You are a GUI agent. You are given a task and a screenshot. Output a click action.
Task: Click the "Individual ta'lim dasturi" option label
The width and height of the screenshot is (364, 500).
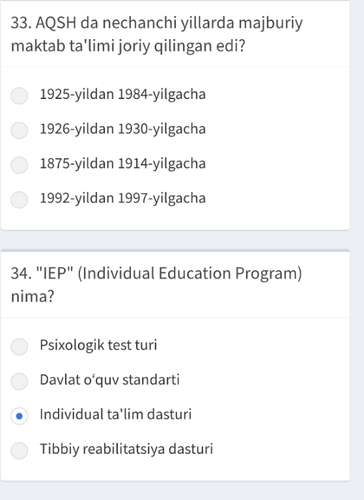(116, 414)
